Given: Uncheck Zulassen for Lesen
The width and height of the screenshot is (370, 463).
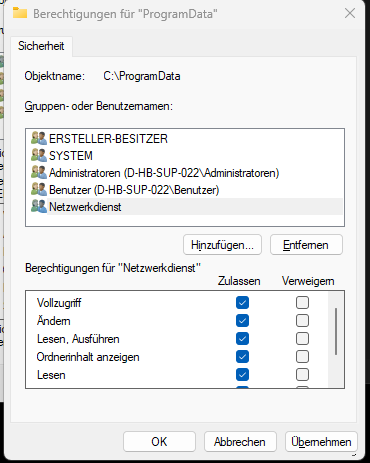Looking at the screenshot, I should 242,375.
